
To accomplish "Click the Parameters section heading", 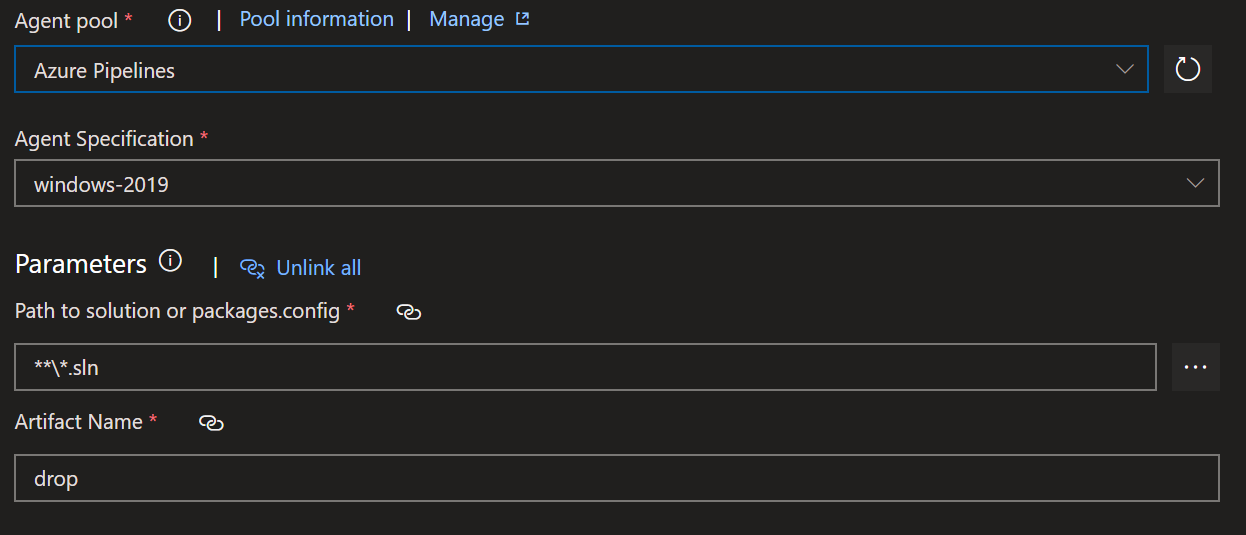I will [x=81, y=264].
